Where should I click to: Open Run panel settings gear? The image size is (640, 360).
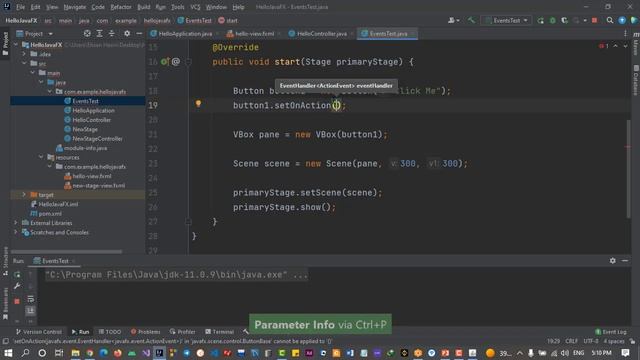coord(613,260)
